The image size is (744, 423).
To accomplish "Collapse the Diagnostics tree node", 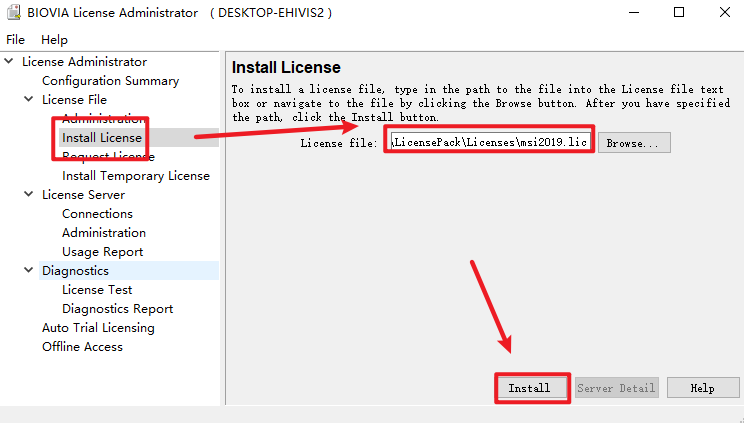I will tap(28, 271).
